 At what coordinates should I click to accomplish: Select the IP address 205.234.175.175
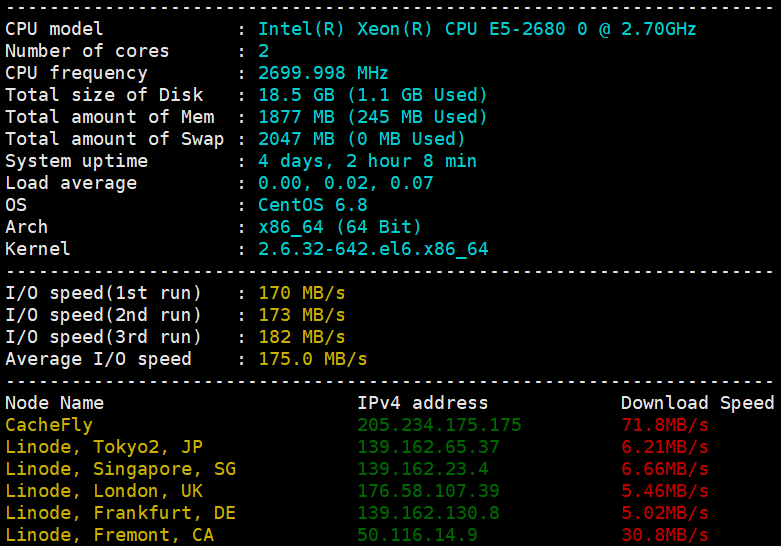439,425
